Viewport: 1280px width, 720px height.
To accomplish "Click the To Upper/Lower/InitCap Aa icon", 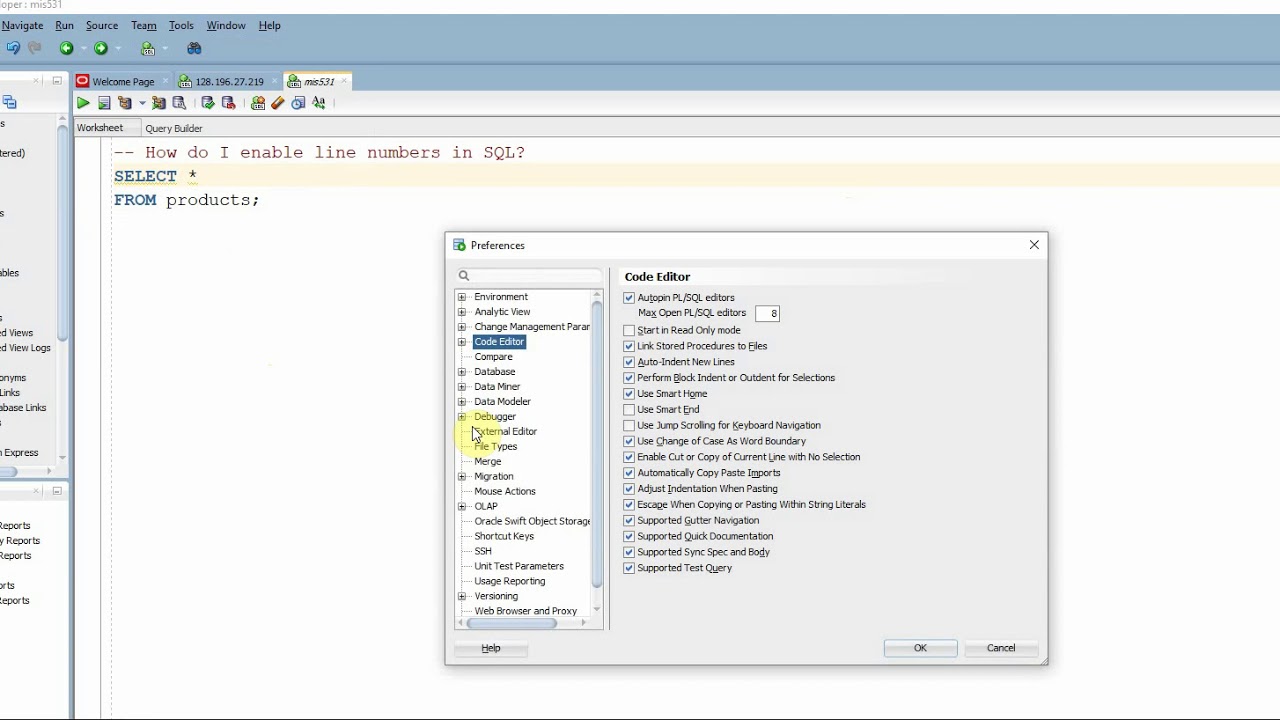I will click(319, 103).
